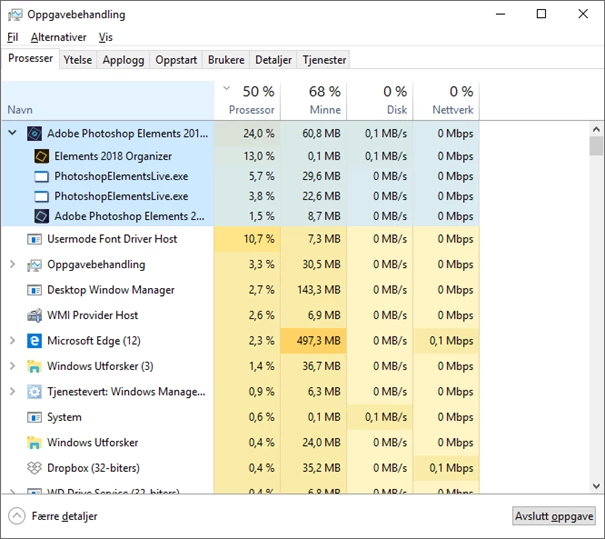
Task: Click the Desktop Window Manager icon
Action: click(34, 290)
